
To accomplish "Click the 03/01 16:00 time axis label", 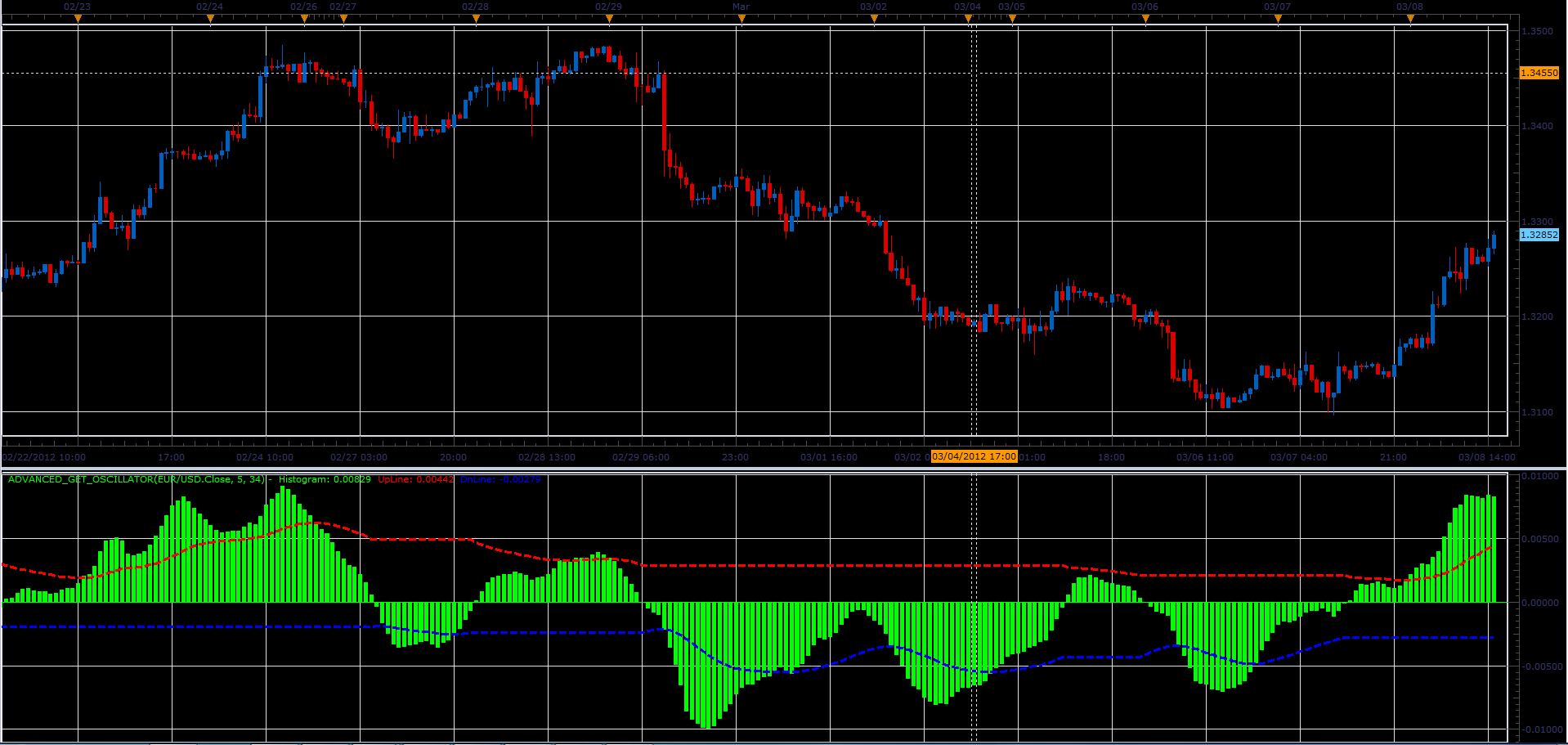I will (829, 457).
